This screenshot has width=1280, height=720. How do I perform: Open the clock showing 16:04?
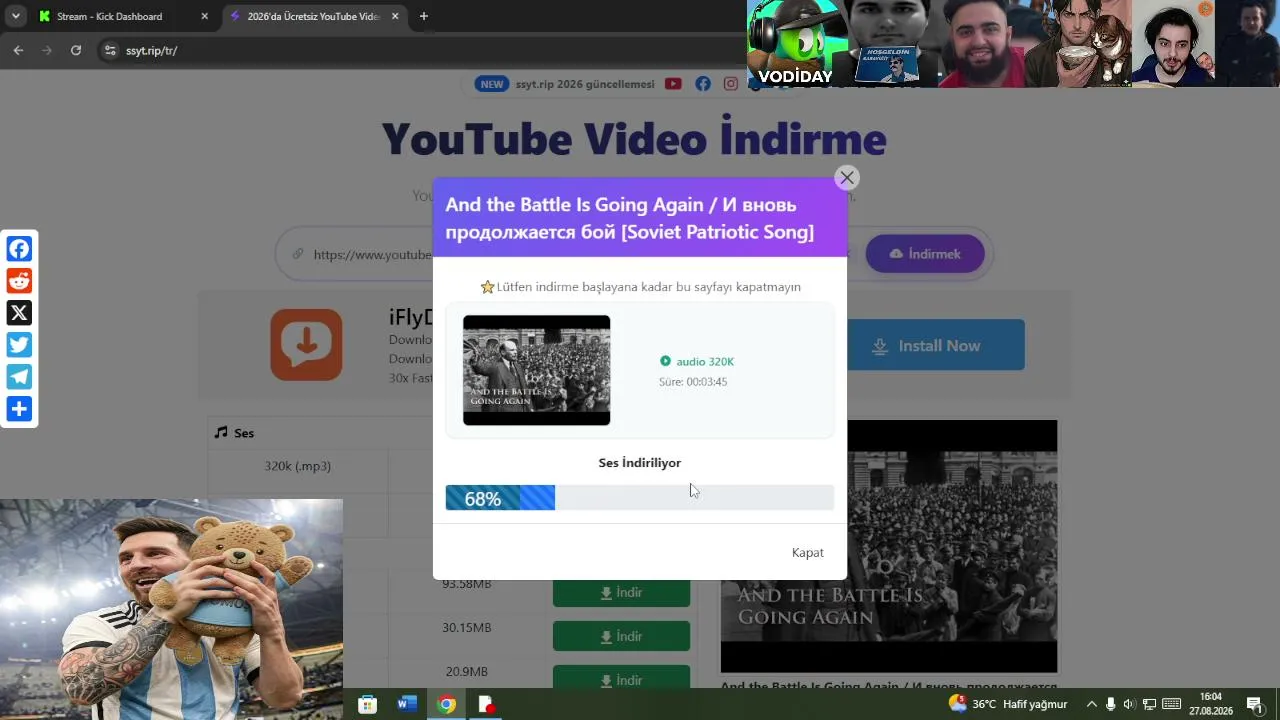coord(1211,704)
